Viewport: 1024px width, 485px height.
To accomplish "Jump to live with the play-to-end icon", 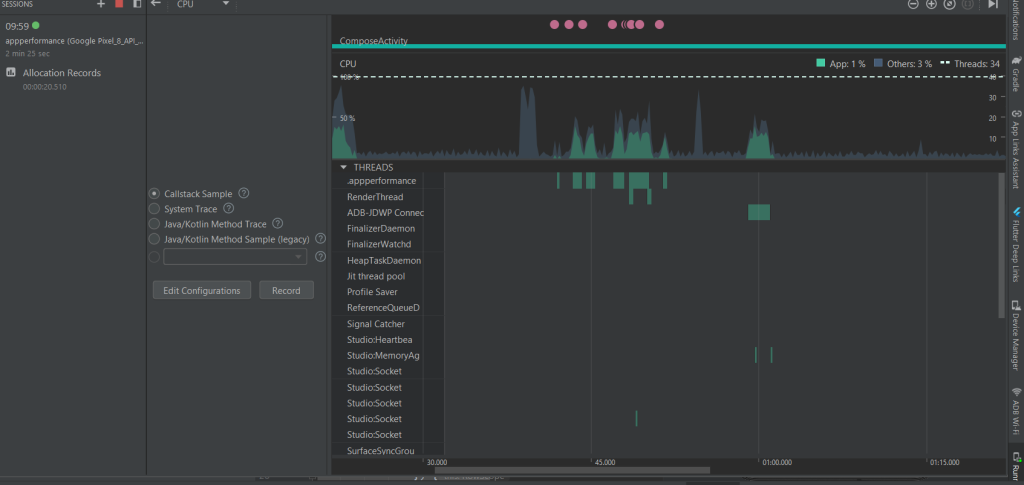I will coord(993,4).
